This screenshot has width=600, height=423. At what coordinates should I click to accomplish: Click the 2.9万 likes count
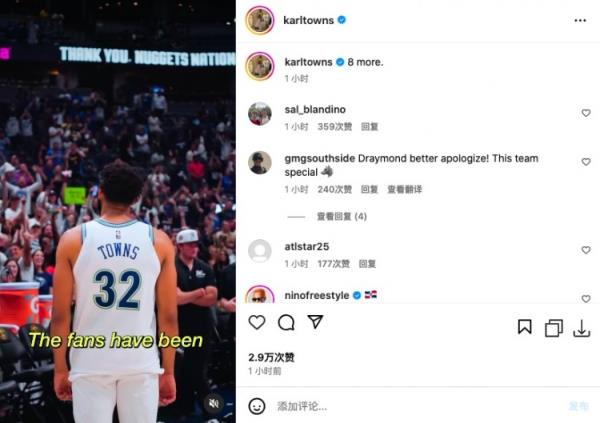(271, 358)
